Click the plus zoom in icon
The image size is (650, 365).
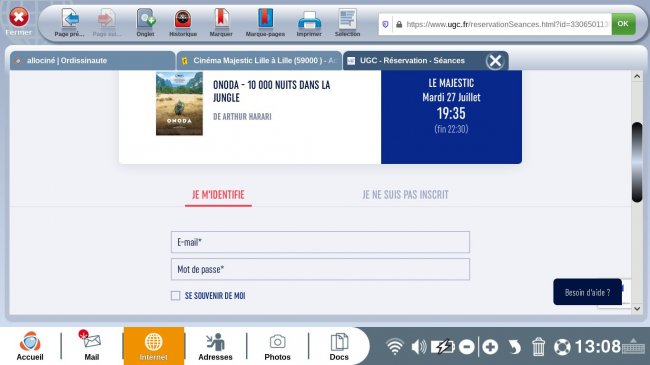pos(490,347)
